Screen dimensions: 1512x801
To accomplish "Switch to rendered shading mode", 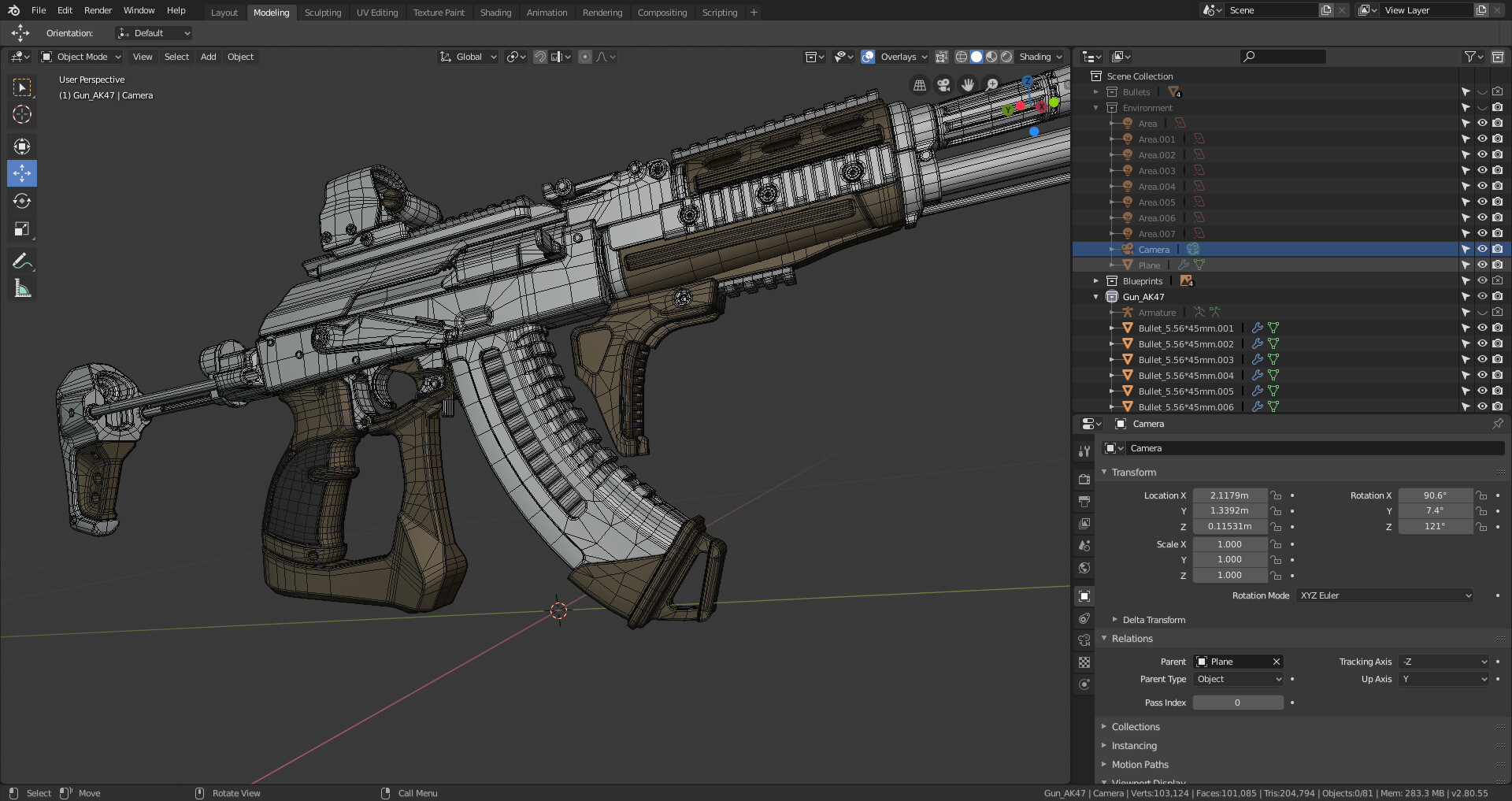I will pyautogui.click(x=1006, y=57).
